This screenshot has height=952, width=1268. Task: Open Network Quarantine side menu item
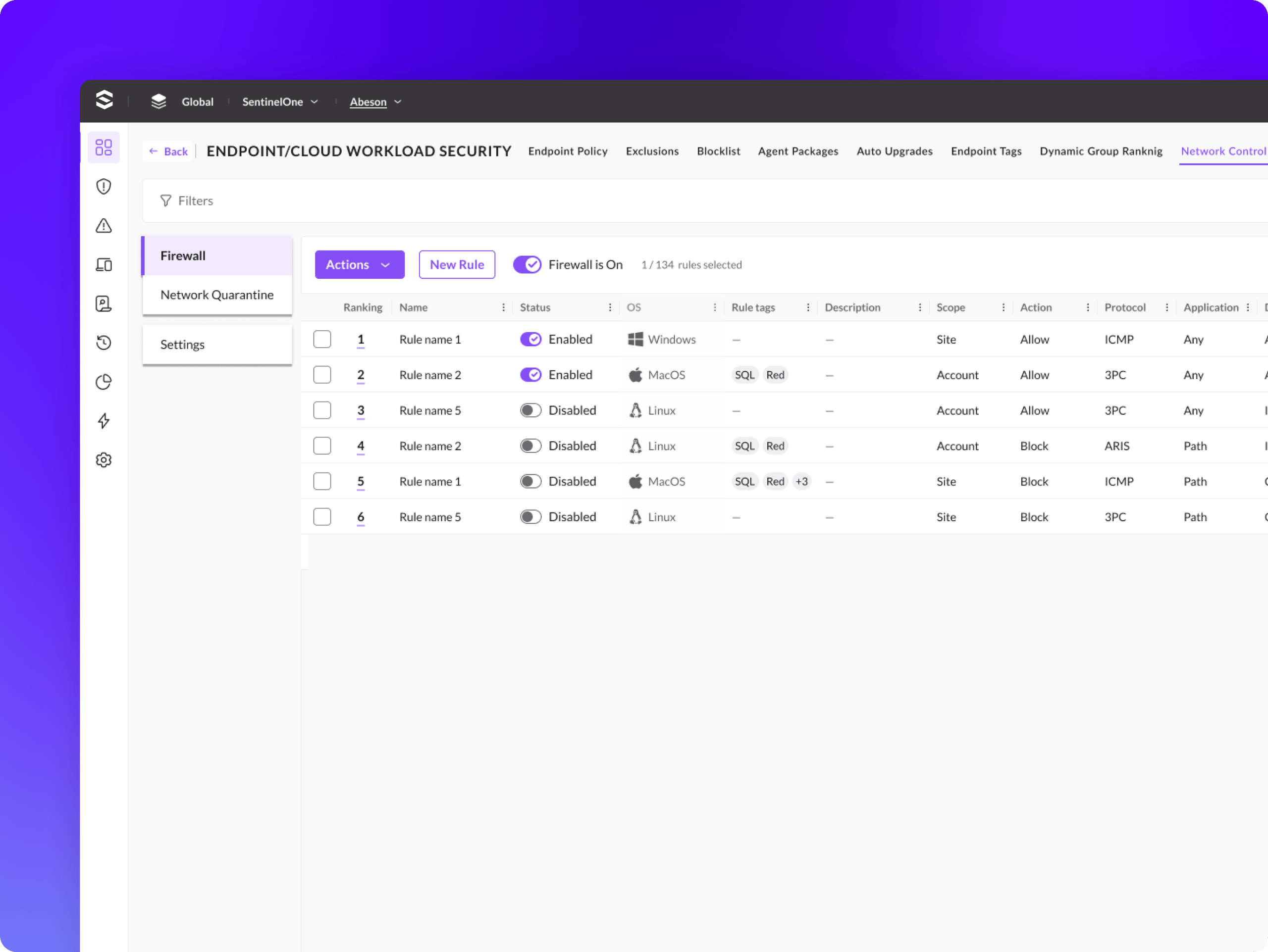point(217,295)
